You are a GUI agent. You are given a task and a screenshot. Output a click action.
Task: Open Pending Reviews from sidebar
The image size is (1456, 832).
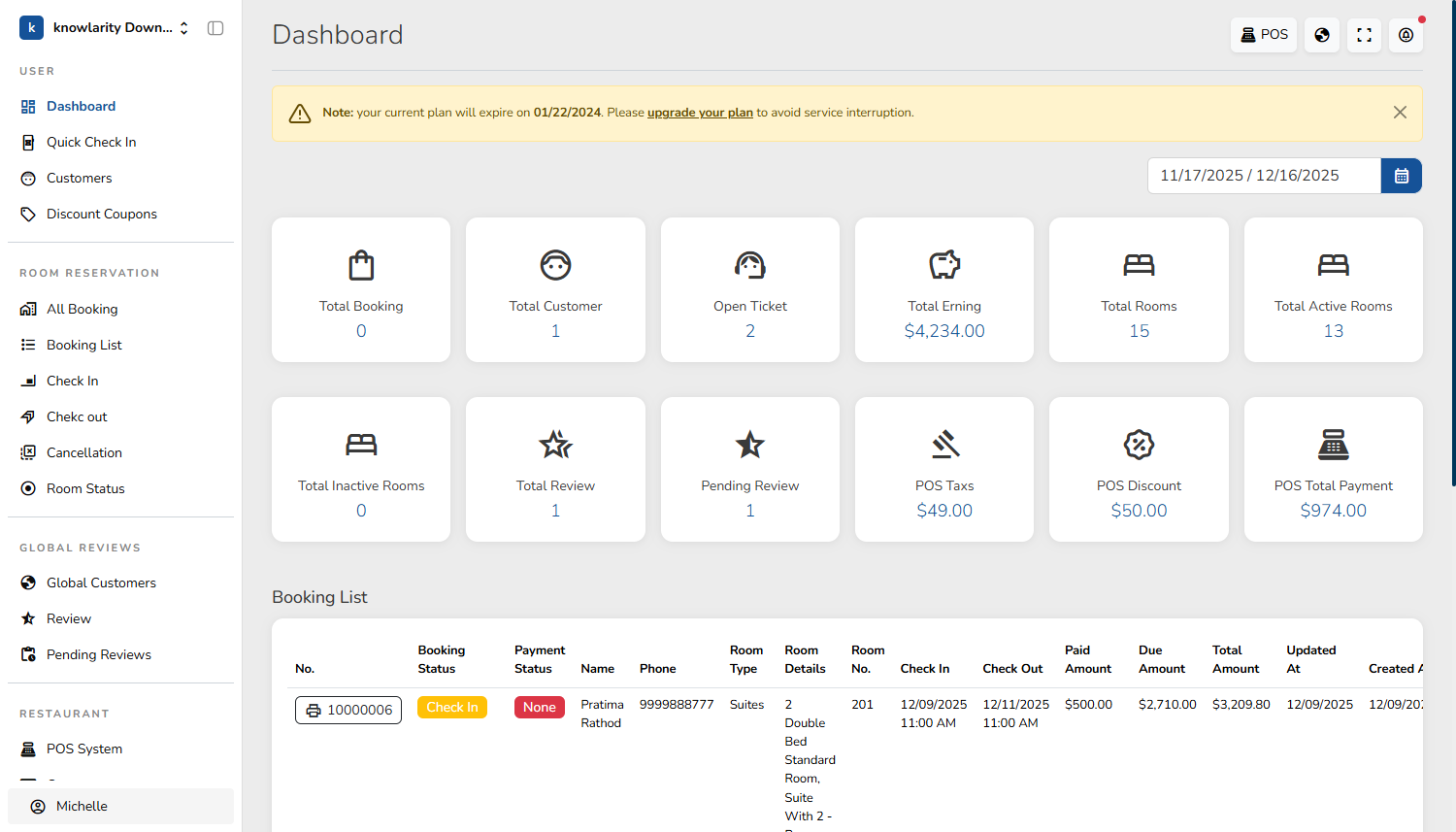coord(98,654)
